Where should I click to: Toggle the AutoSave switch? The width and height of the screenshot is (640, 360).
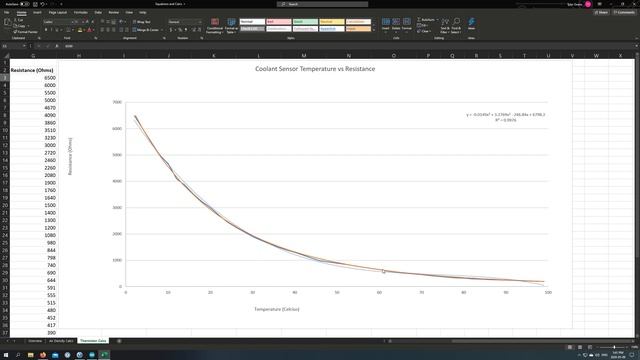[24, 4]
